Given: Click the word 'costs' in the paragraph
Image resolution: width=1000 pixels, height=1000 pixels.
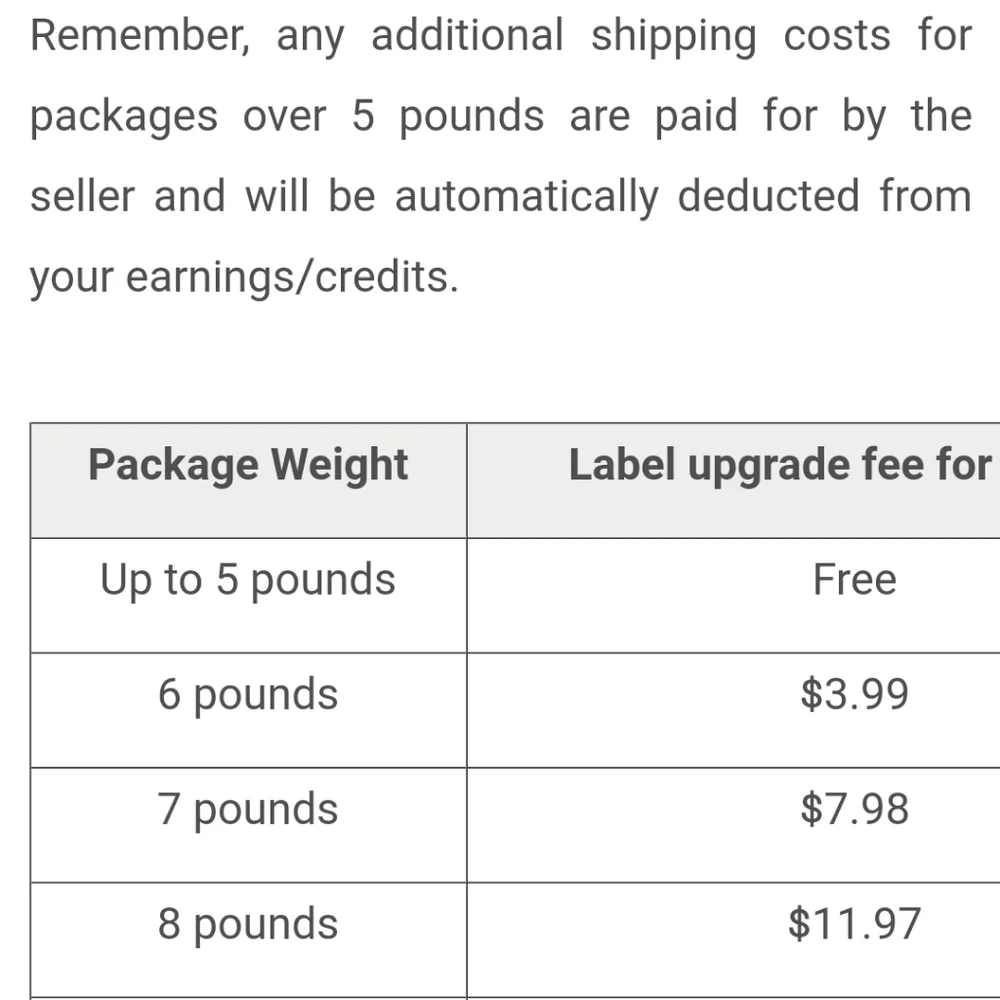Looking at the screenshot, I should click(x=837, y=36).
